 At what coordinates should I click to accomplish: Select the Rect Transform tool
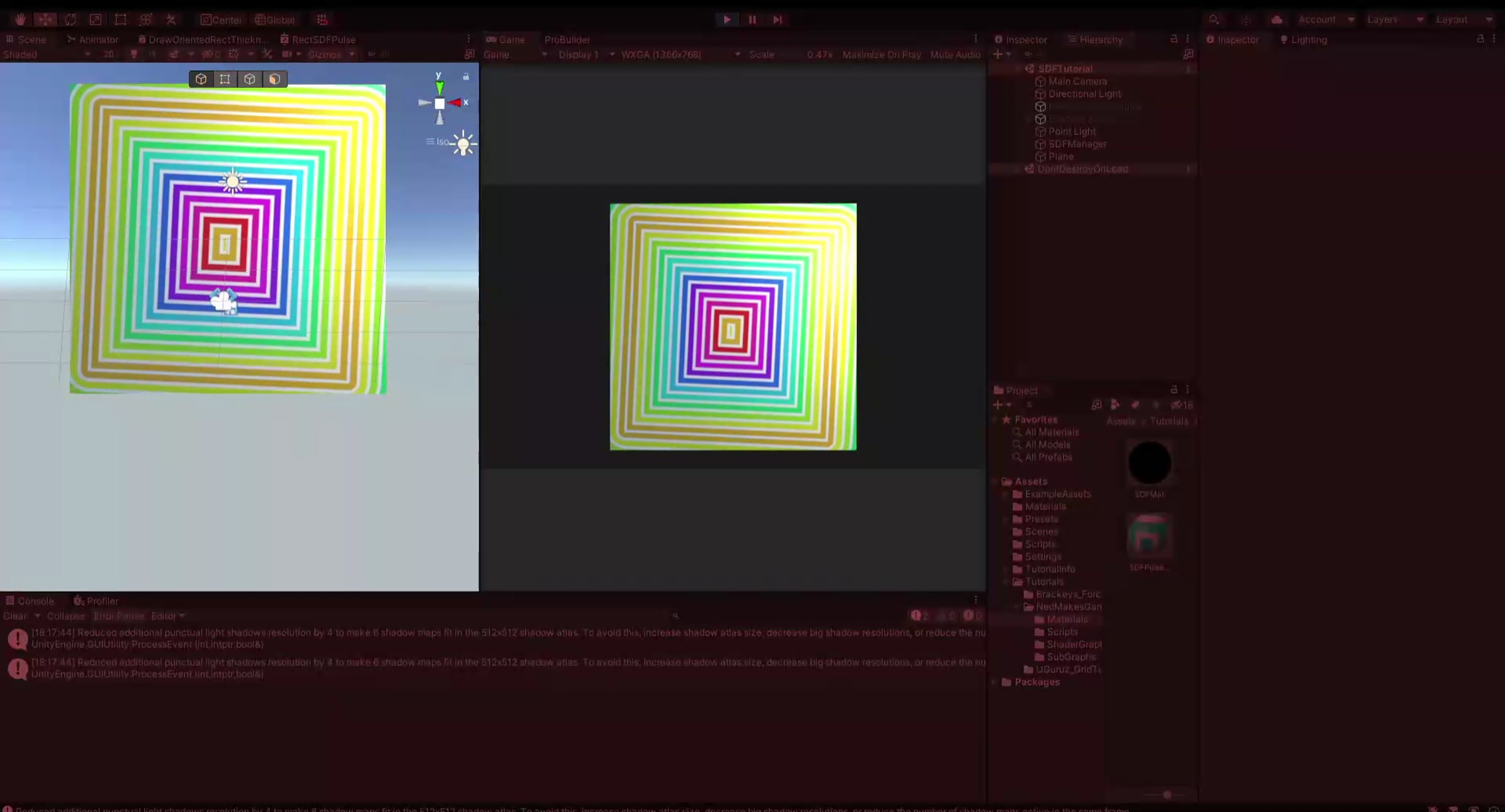tap(120, 19)
